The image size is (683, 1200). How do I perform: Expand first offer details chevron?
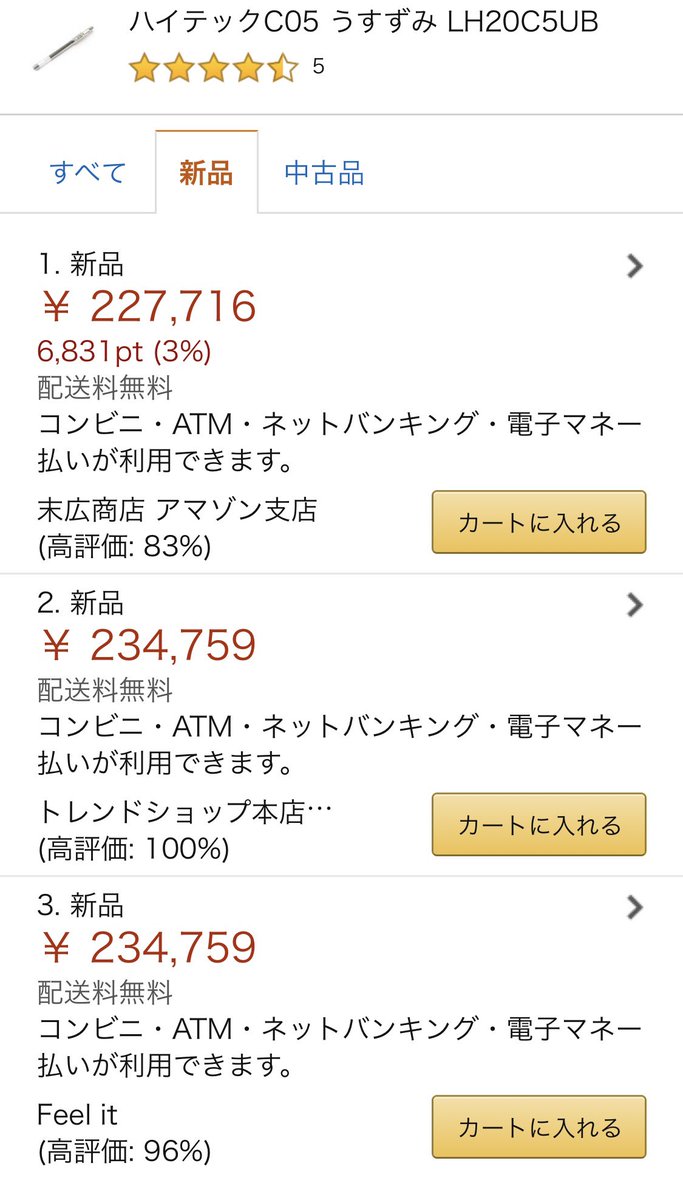(634, 265)
